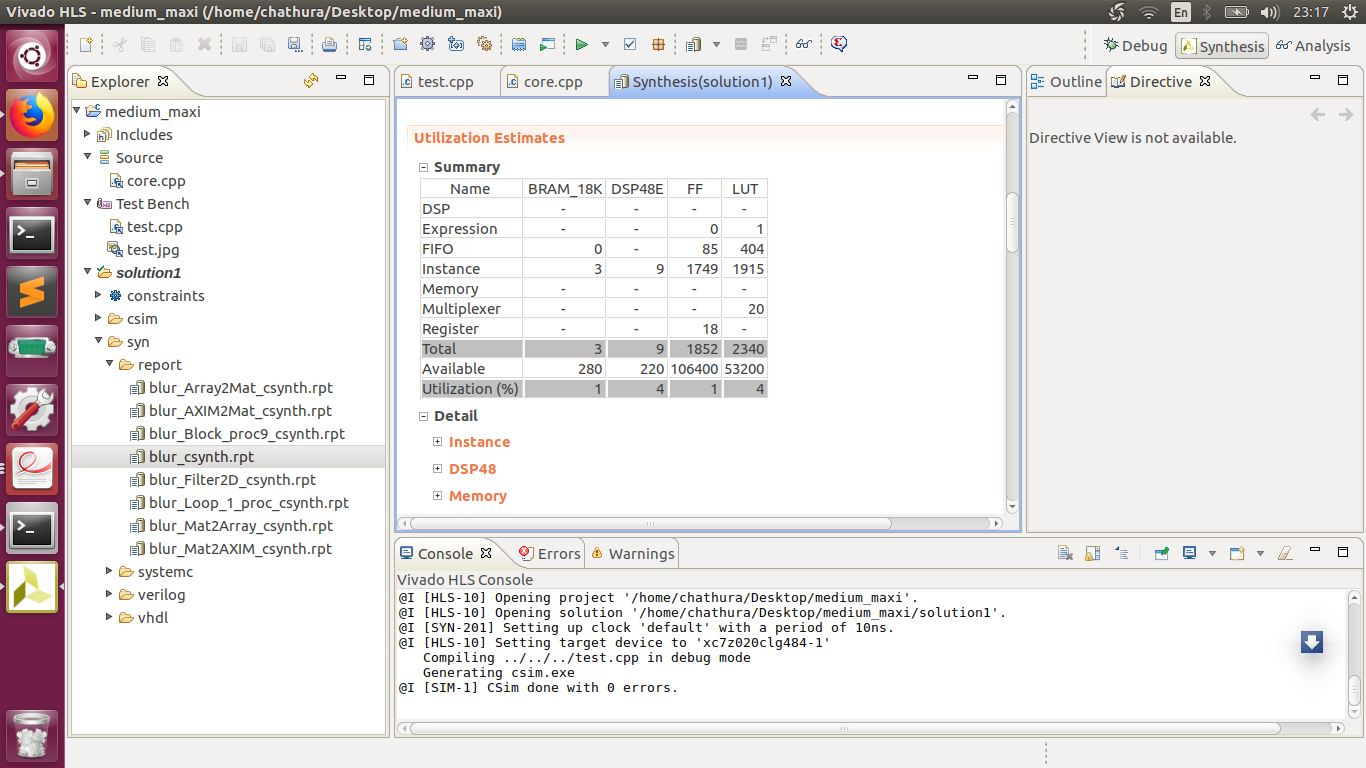Expand the DSP48 detail section

tap(438, 469)
